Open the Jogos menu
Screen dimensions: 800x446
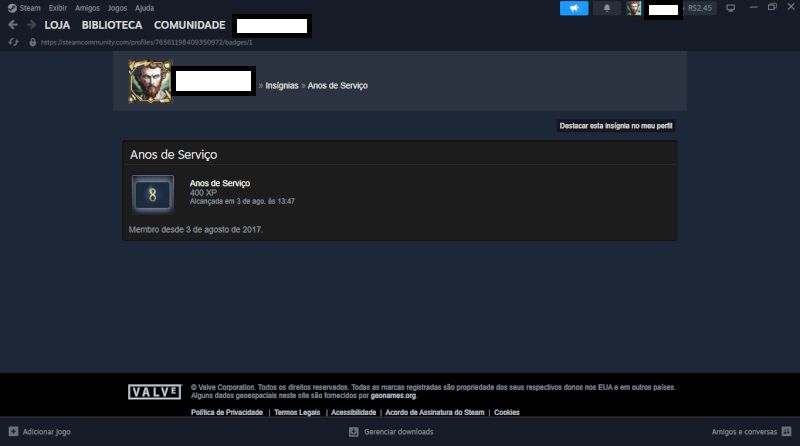tap(117, 8)
